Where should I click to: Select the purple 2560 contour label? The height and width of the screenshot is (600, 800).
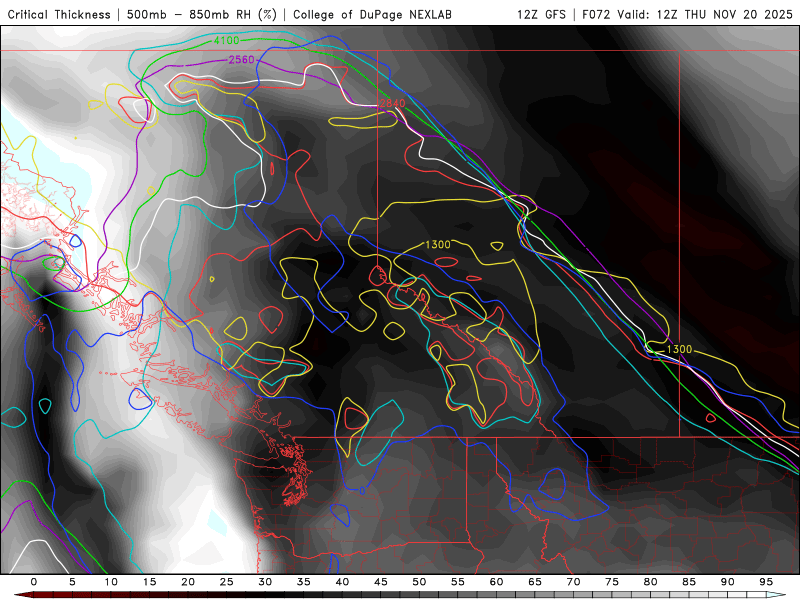pyautogui.click(x=241, y=60)
